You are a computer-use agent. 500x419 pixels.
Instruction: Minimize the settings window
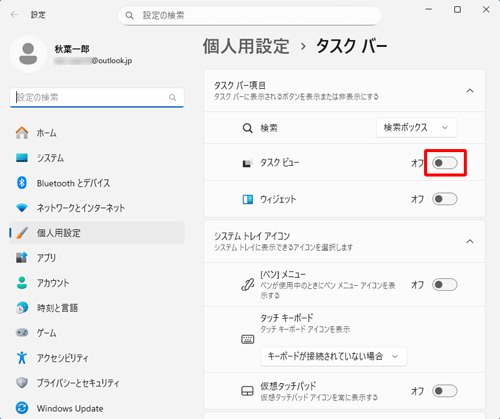[429, 10]
